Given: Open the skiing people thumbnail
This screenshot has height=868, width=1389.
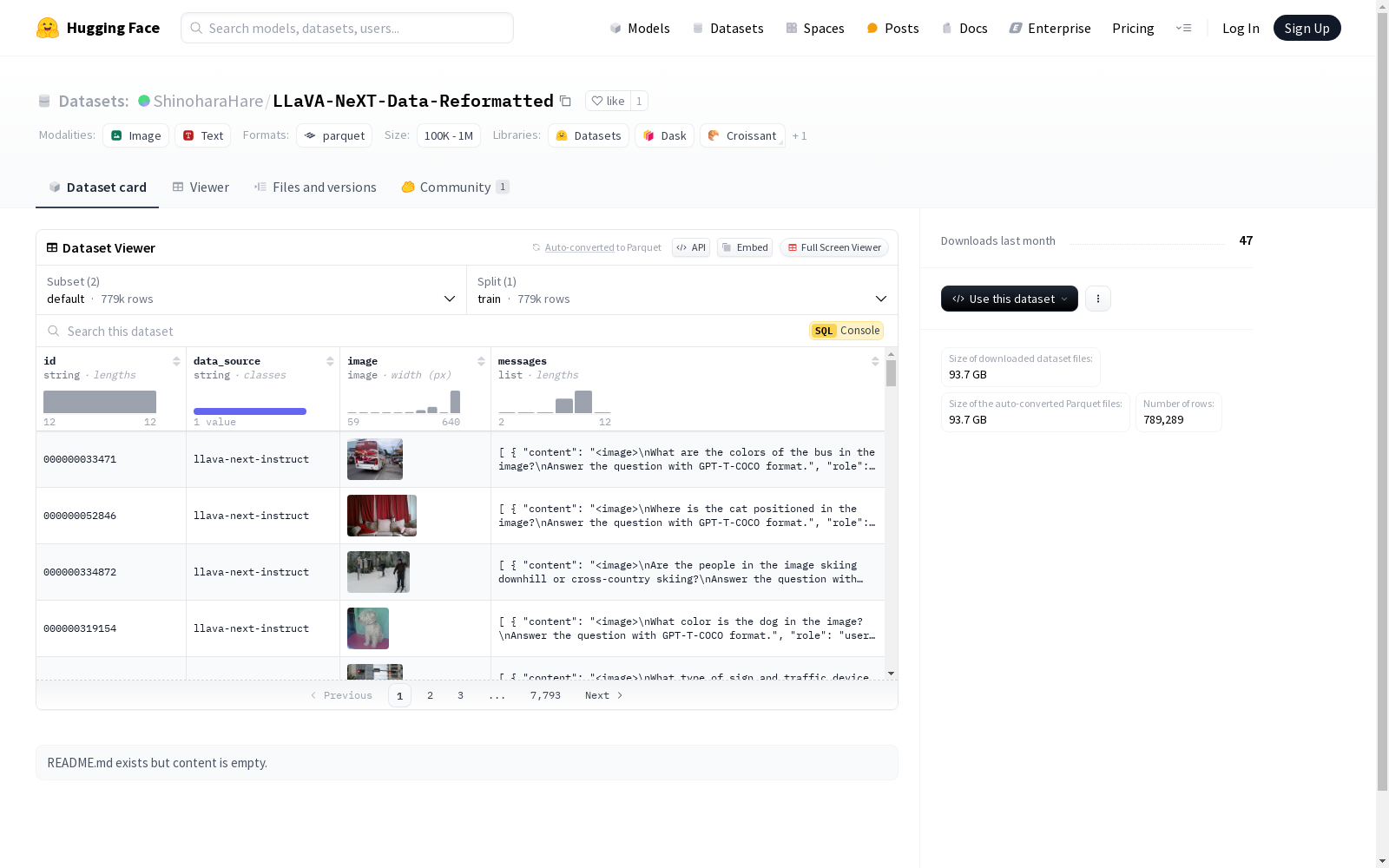Looking at the screenshot, I should click(379, 572).
